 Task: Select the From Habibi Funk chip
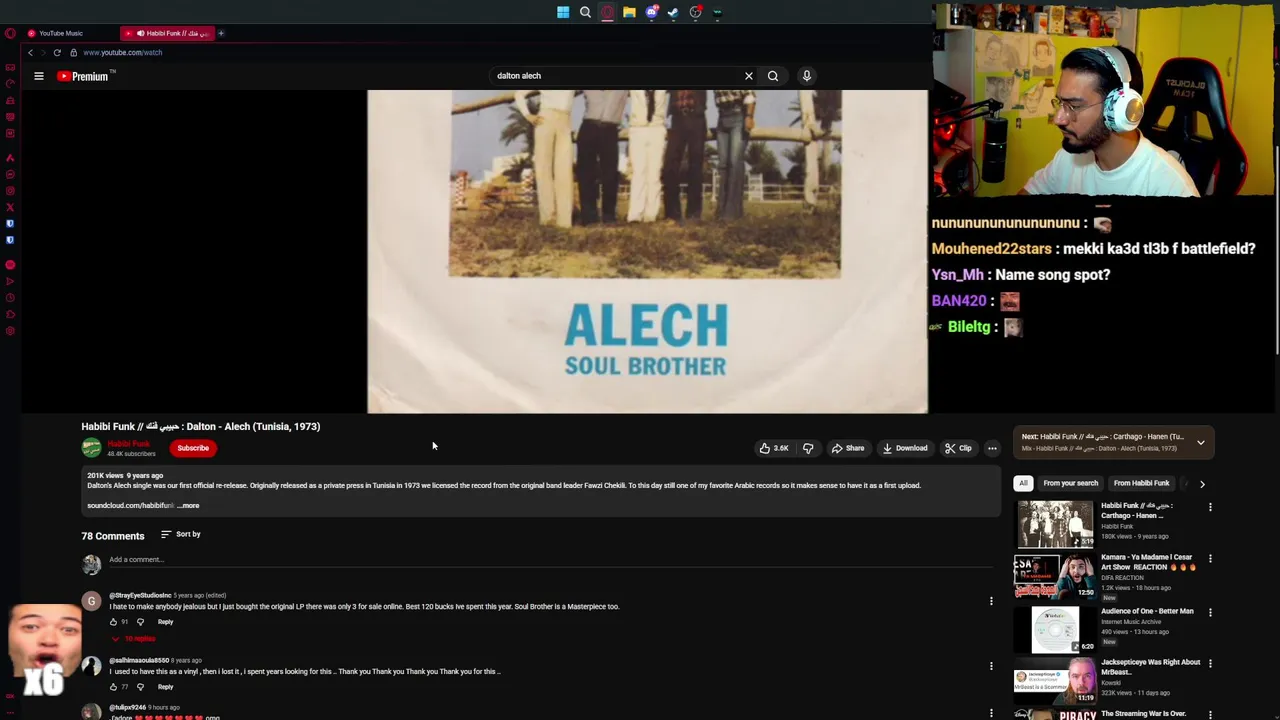1141,483
